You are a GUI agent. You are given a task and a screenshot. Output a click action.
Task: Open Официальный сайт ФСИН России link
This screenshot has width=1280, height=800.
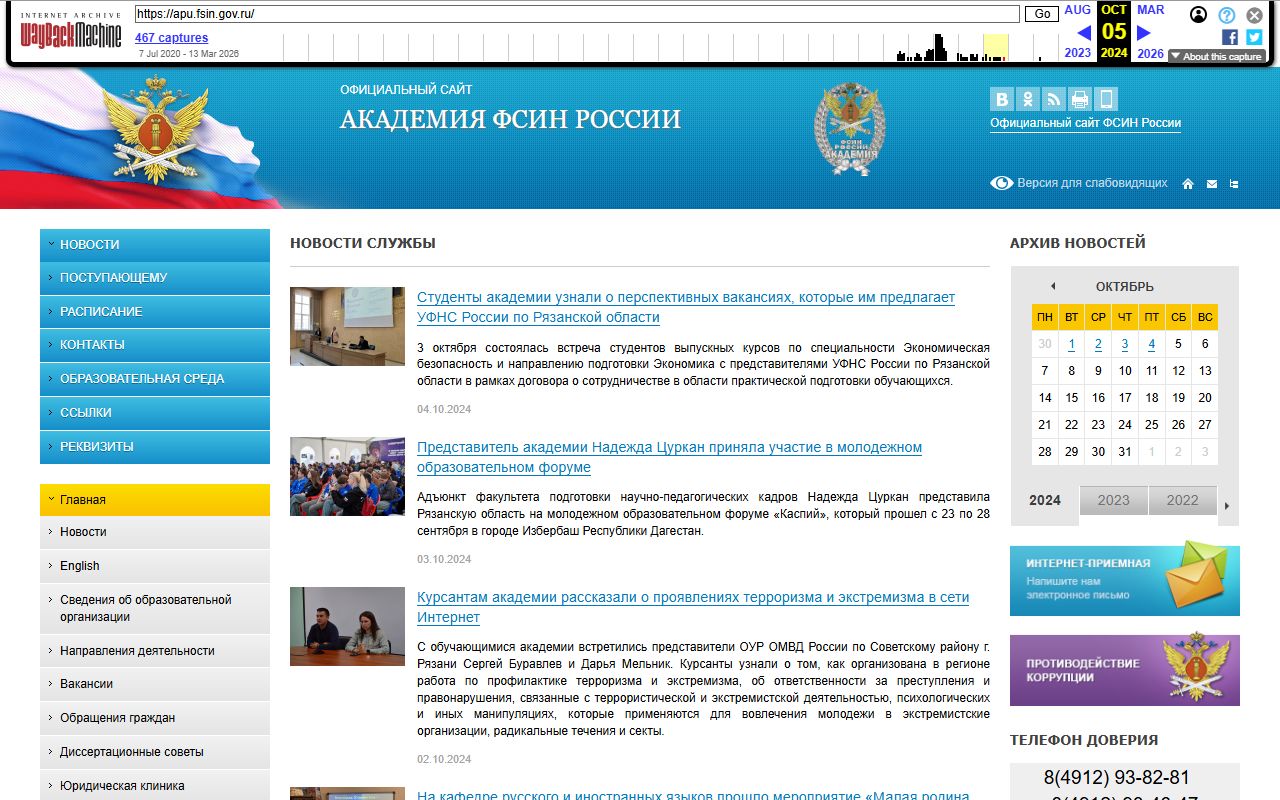coord(1085,123)
